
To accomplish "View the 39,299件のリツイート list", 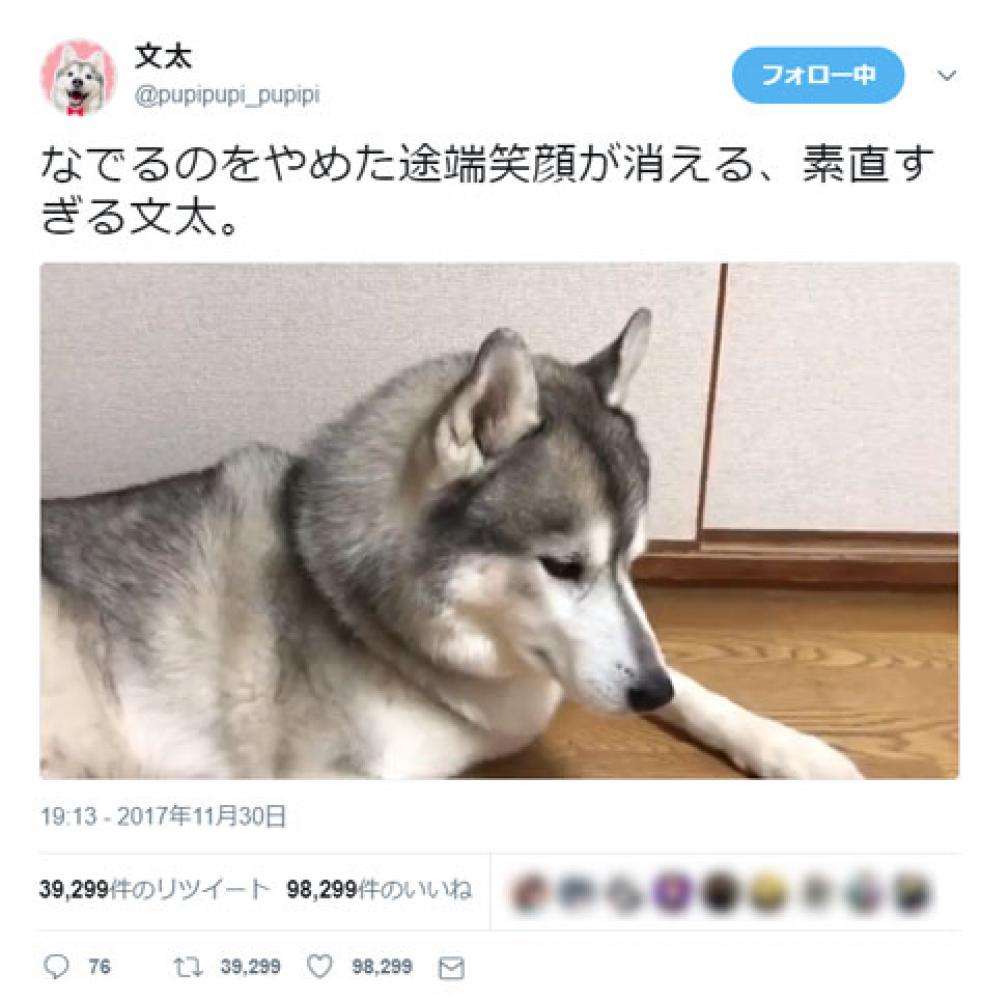I will coord(154,889).
